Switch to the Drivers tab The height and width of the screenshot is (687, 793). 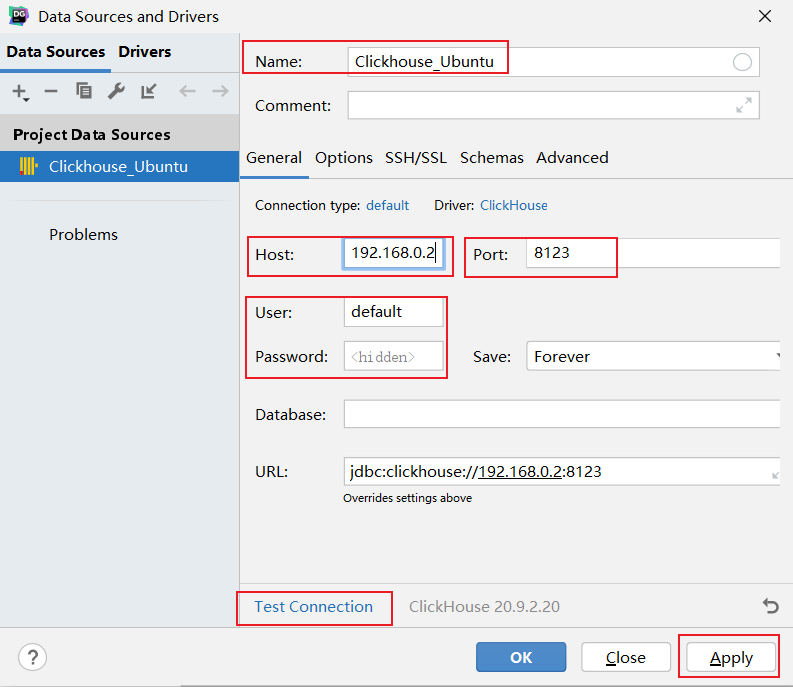click(x=145, y=52)
